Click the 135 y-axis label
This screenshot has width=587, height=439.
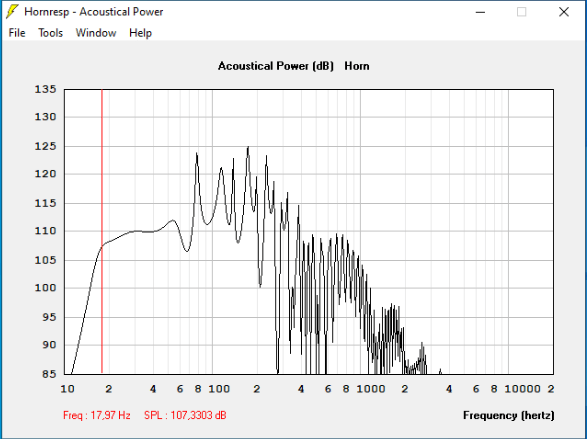pyautogui.click(x=45, y=89)
